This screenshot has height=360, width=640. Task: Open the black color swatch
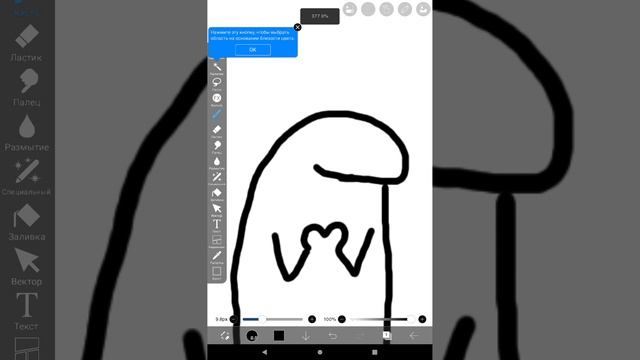tap(279, 336)
